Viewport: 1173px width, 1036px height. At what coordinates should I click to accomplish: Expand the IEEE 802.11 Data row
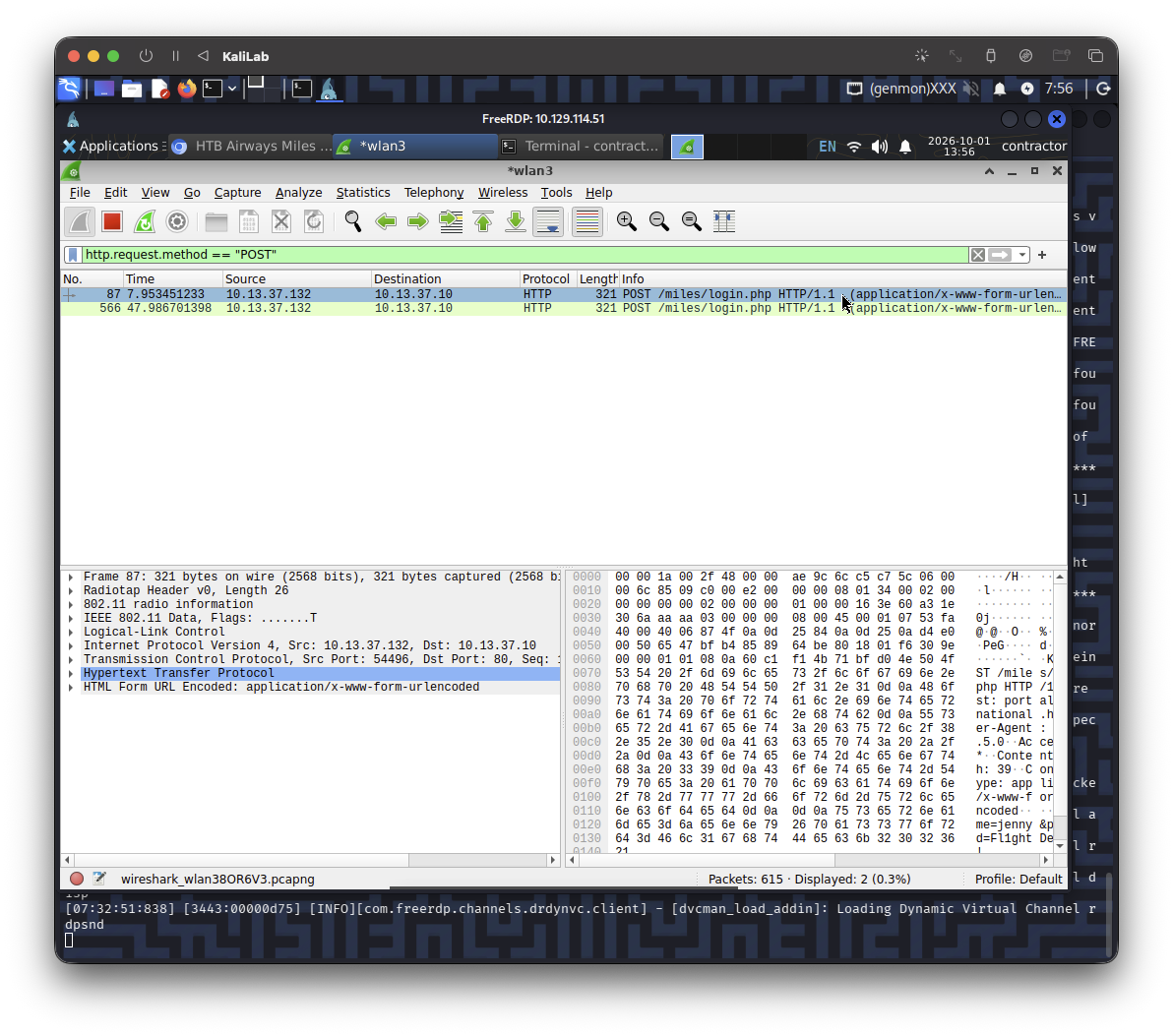70,619
